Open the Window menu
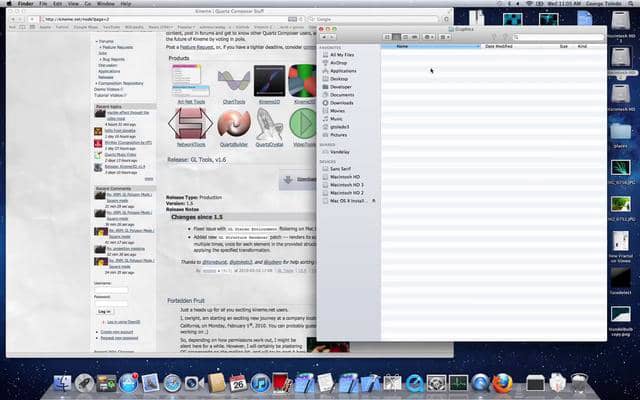The height and width of the screenshot is (400, 640). [105, 4]
